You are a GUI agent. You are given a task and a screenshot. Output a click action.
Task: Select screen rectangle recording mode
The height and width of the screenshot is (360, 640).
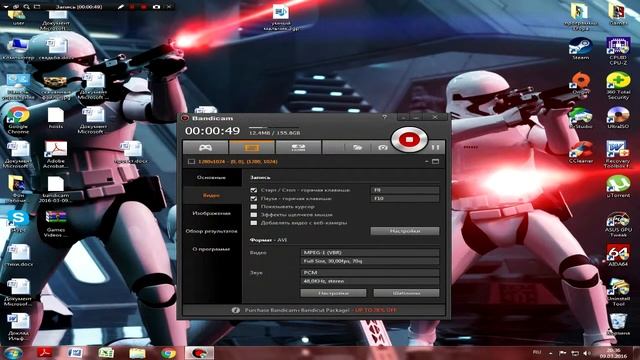(x=252, y=147)
